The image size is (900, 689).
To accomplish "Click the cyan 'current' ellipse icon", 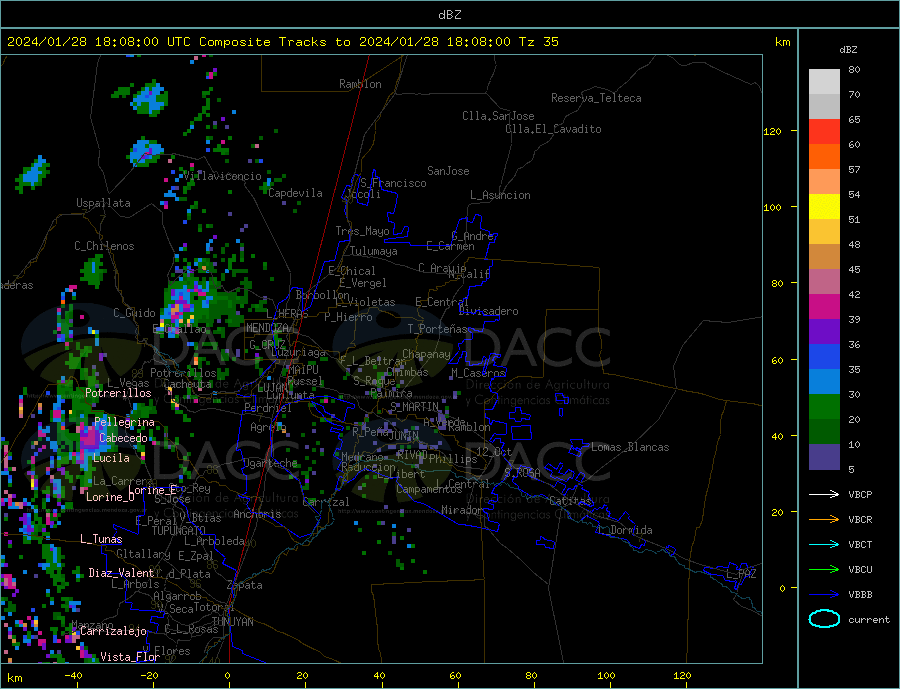I will coord(824,619).
